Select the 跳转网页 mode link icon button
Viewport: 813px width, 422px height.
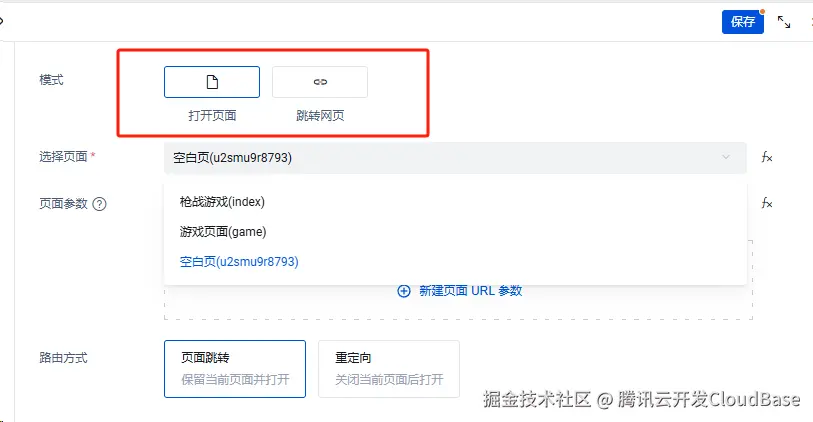(320, 82)
